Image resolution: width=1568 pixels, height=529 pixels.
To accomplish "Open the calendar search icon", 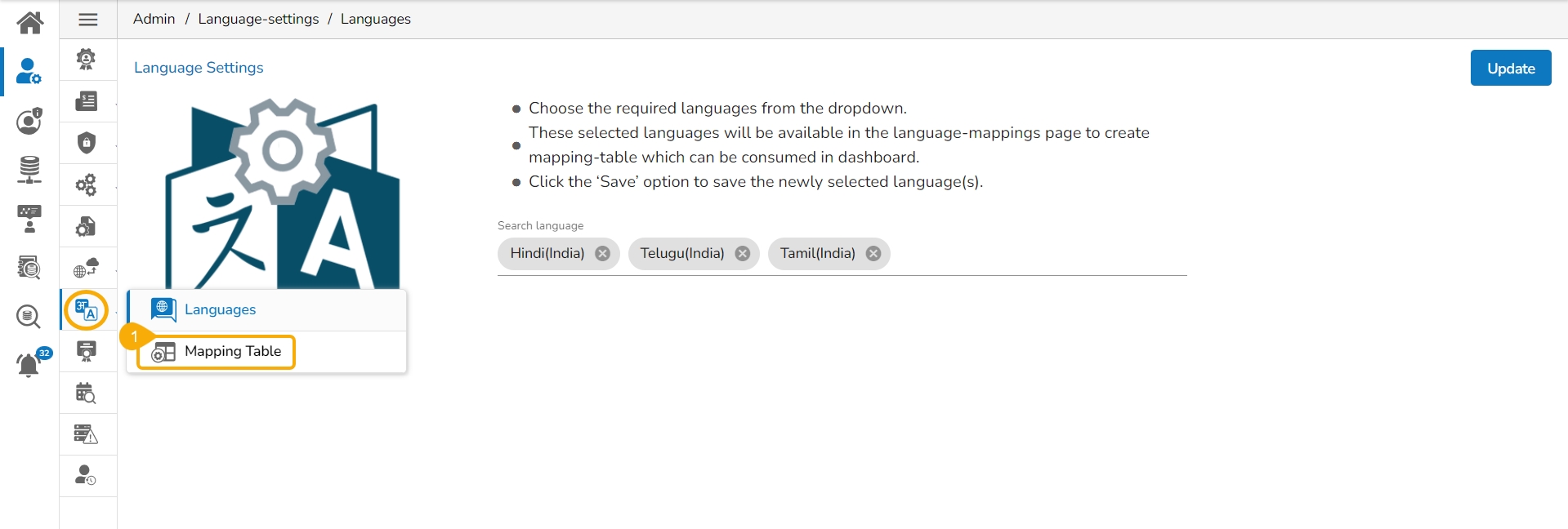I will tap(86, 393).
